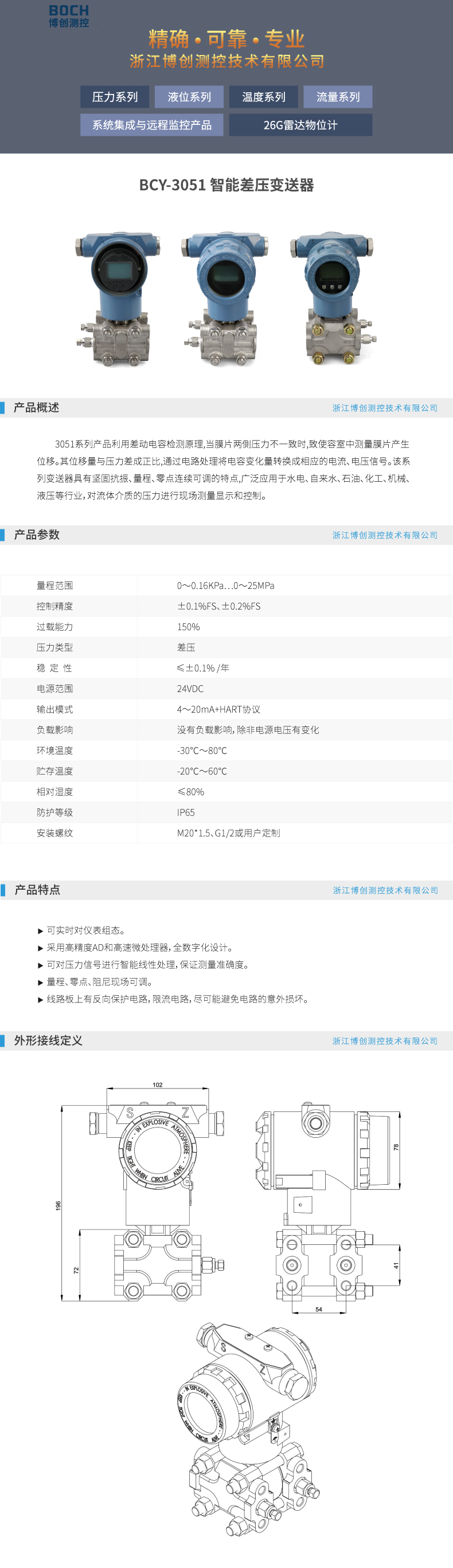Open 系统集成与远程监控产品 category
Image resolution: width=453 pixels, height=1568 pixels.
click(152, 125)
